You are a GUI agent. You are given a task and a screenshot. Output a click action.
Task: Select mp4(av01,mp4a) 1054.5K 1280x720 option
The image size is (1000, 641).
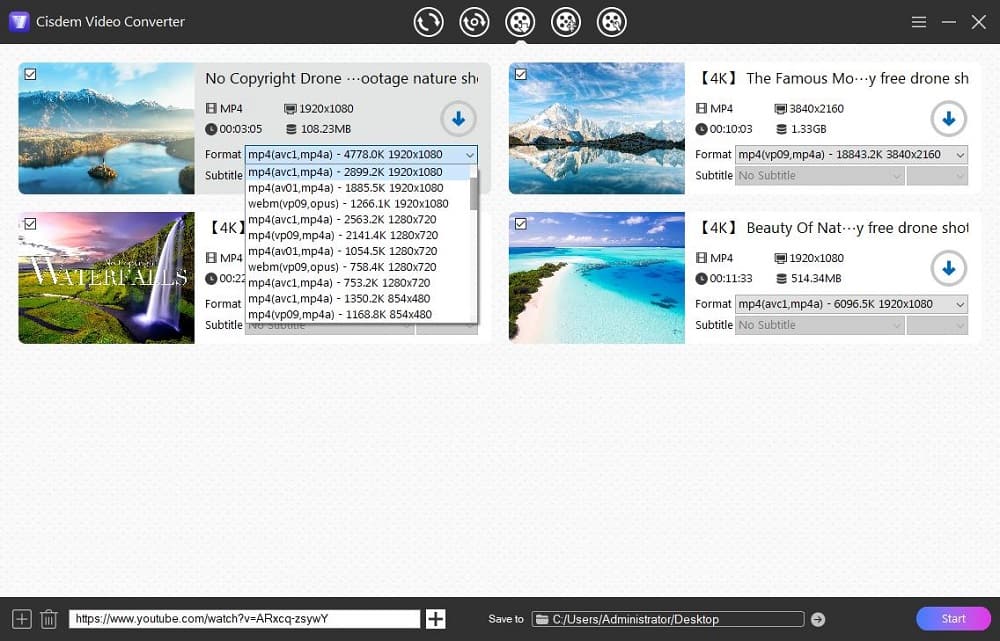coord(358,251)
